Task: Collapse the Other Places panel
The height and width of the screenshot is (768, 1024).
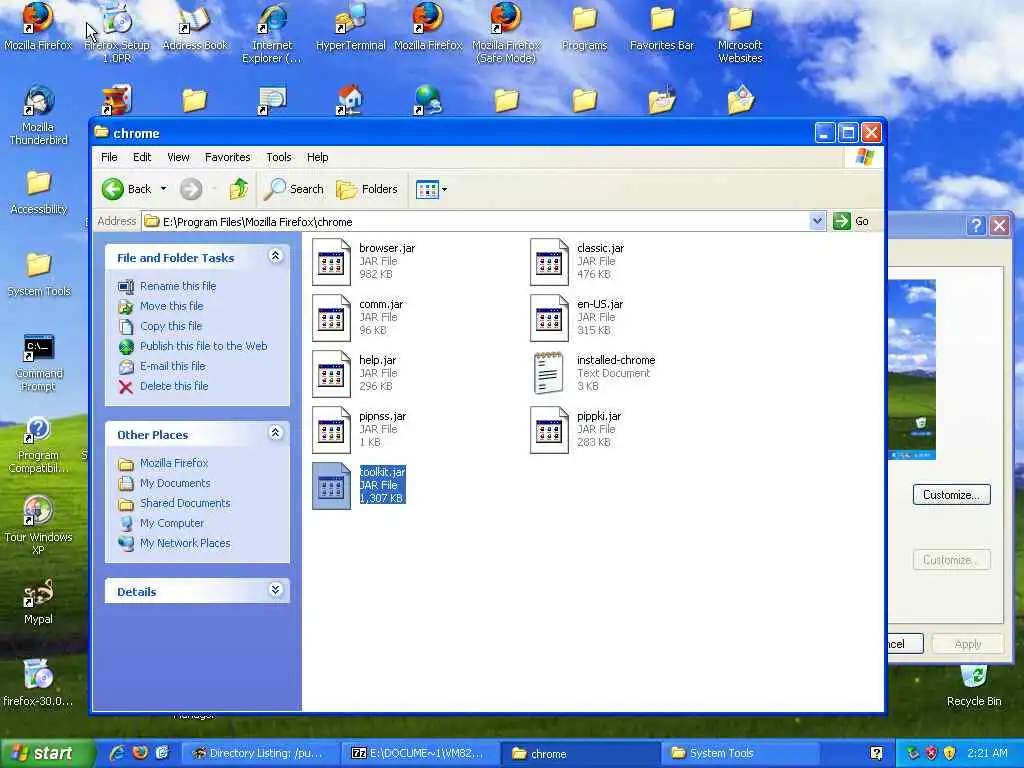Action: (x=276, y=433)
